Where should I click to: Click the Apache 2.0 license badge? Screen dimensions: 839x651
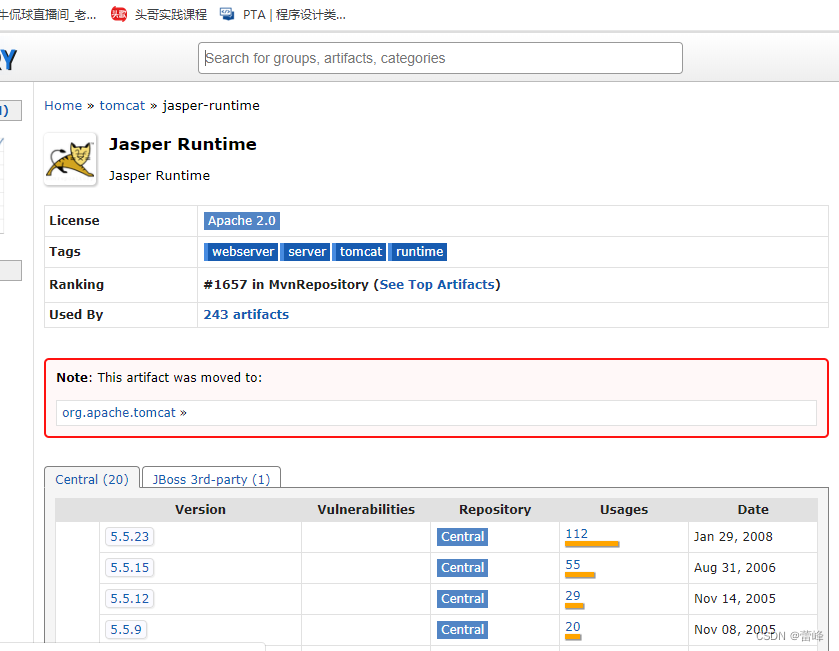pyautogui.click(x=241, y=220)
